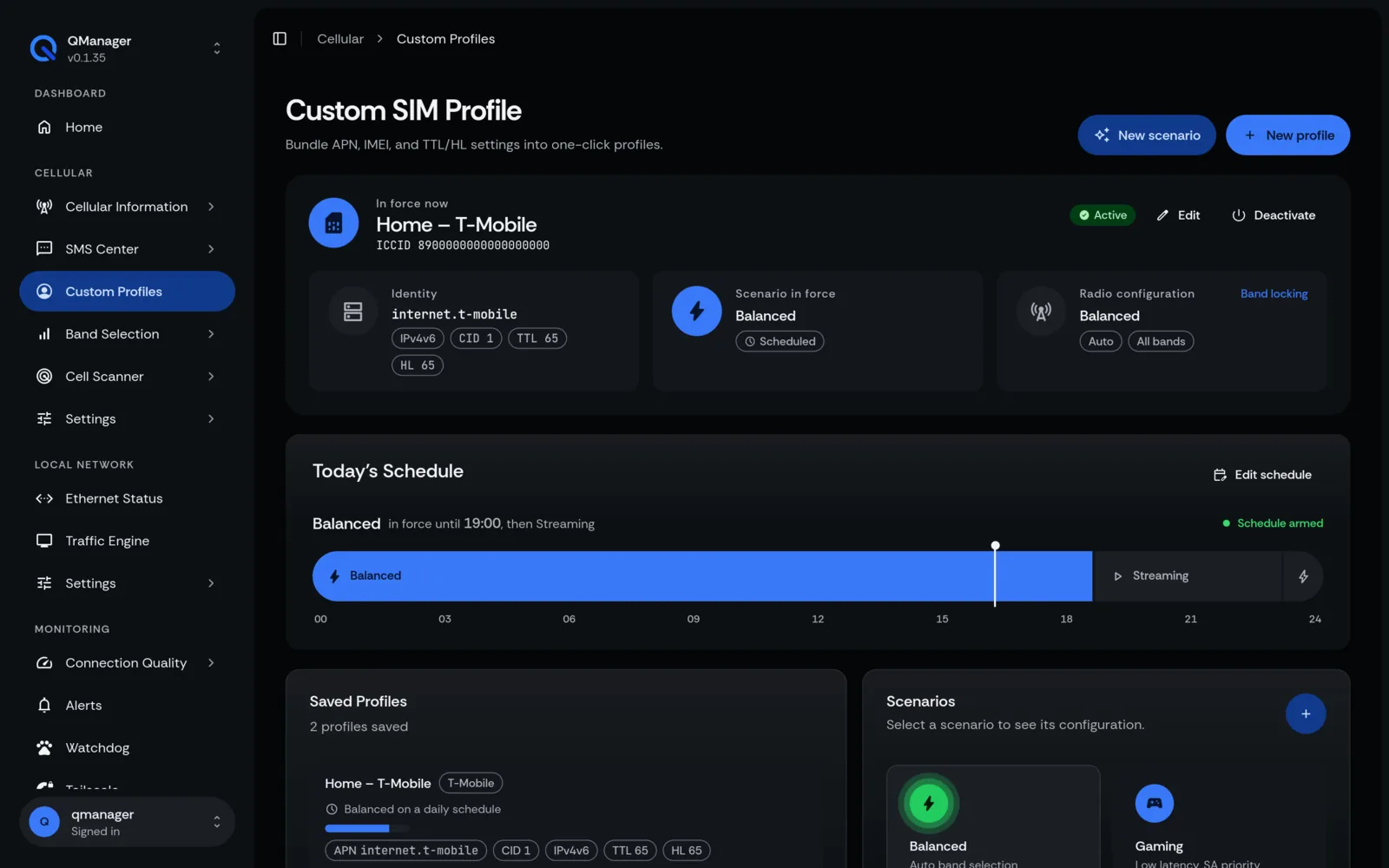
Task: Toggle the sidebar panel icon
Action: (280, 39)
